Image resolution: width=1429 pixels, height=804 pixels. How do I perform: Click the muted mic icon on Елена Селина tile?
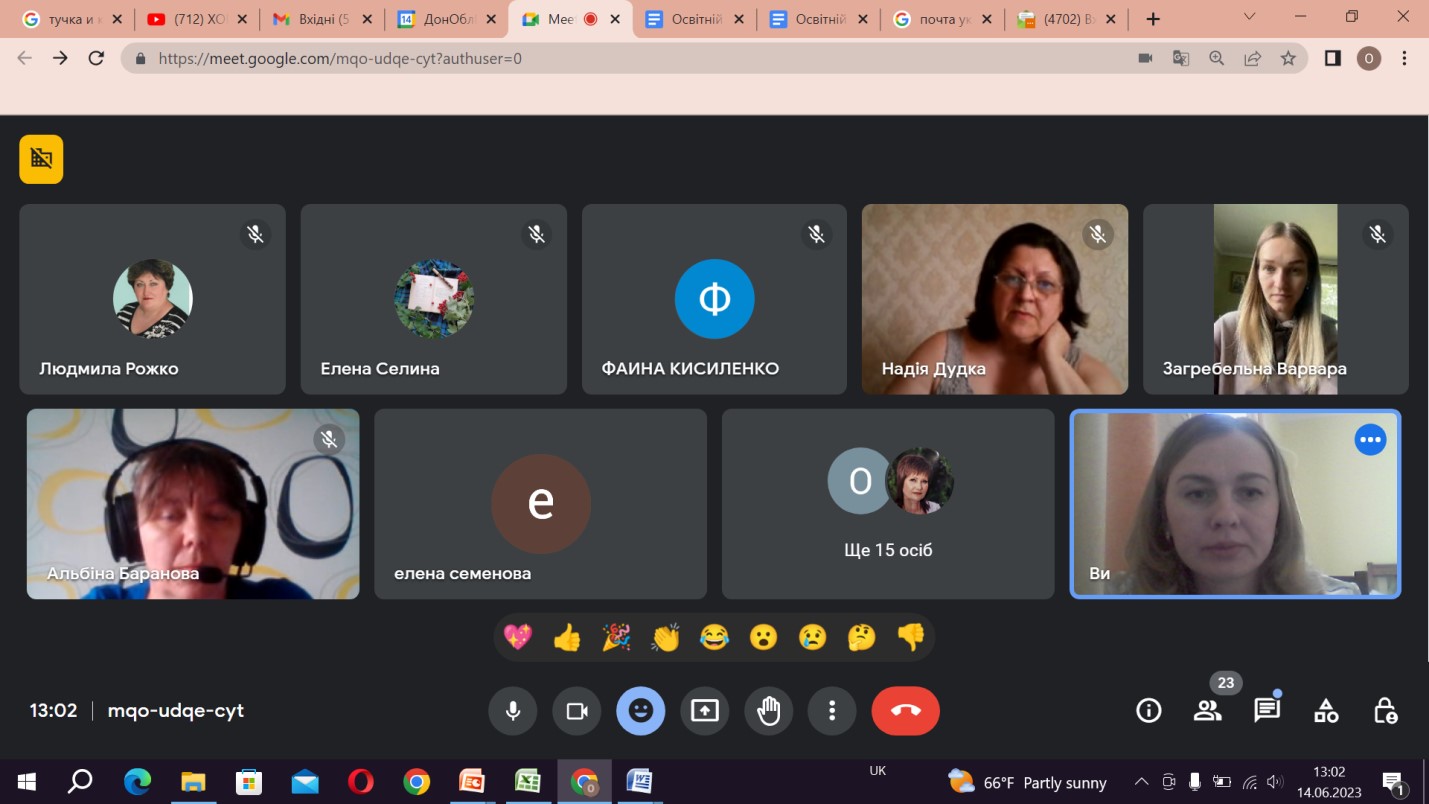(536, 234)
